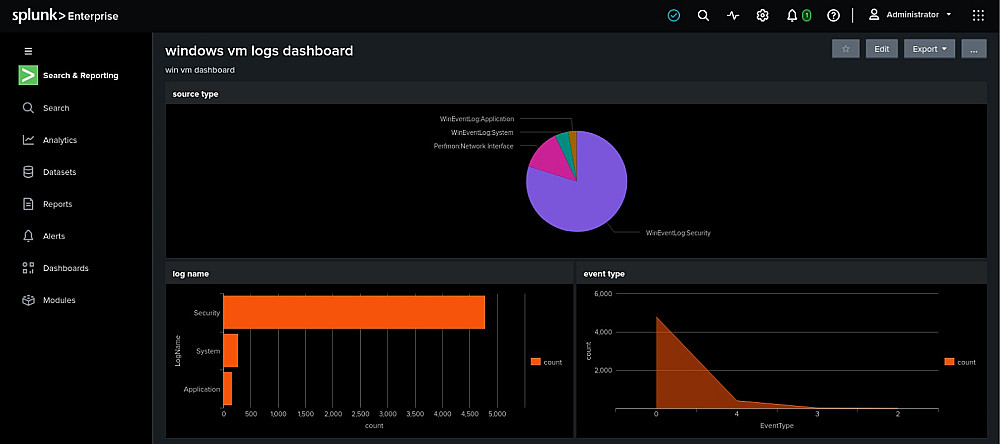Viewport: 1000px width, 444px height.
Task: Open the settings gear icon
Action: pyautogui.click(x=762, y=16)
